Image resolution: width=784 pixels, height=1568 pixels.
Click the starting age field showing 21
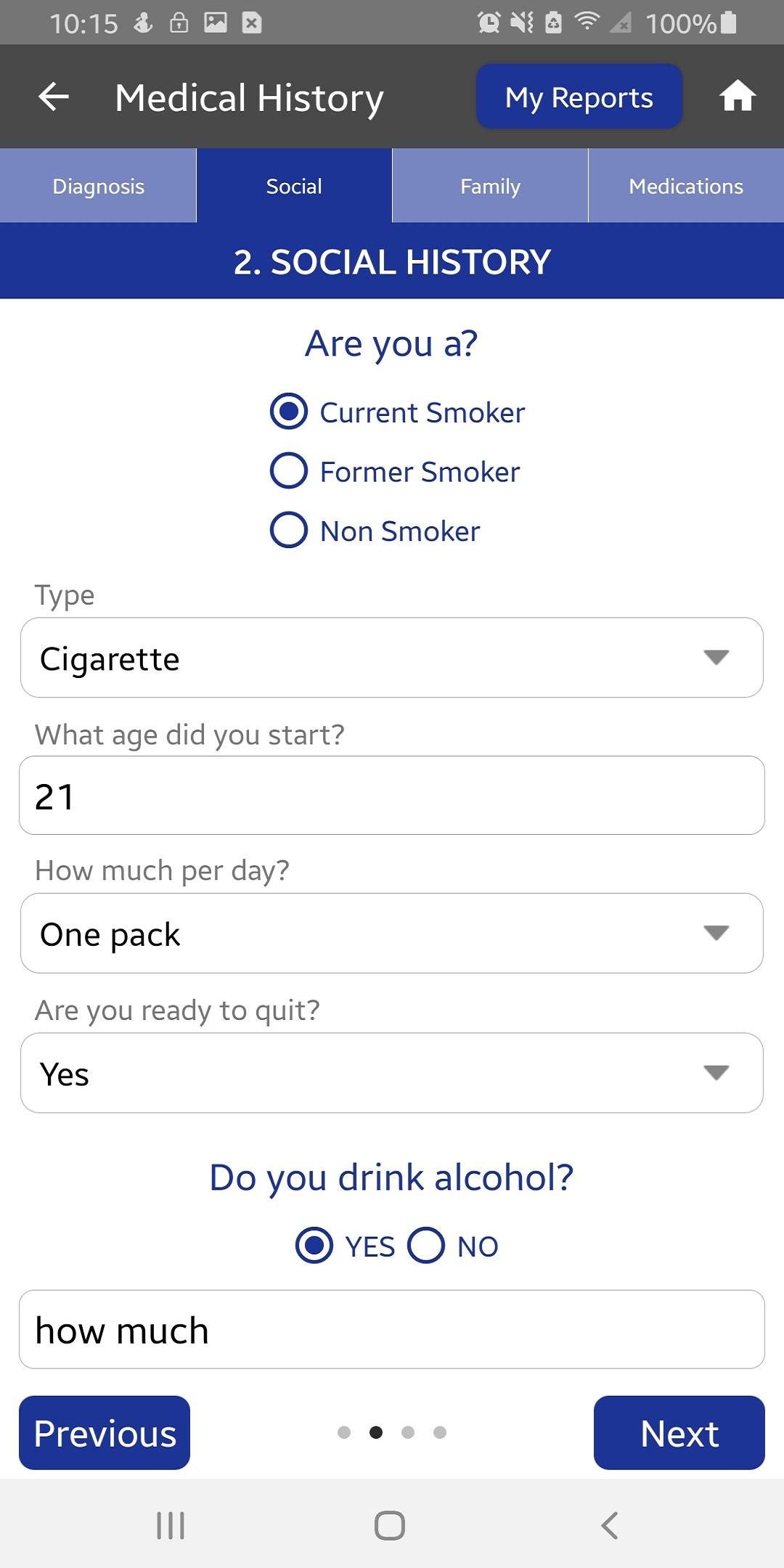point(392,796)
